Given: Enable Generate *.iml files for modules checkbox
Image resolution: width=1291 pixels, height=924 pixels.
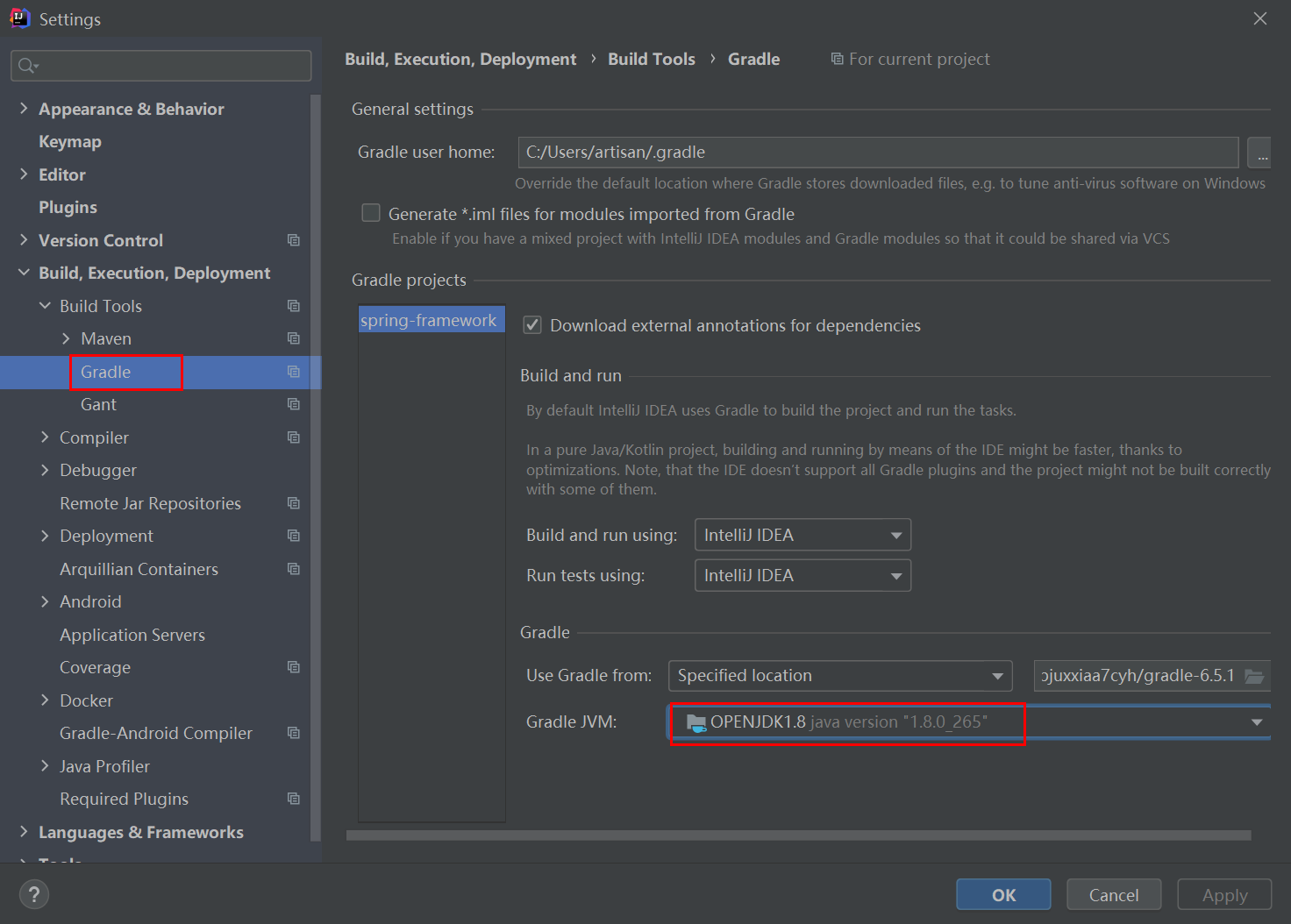Looking at the screenshot, I should (x=371, y=213).
